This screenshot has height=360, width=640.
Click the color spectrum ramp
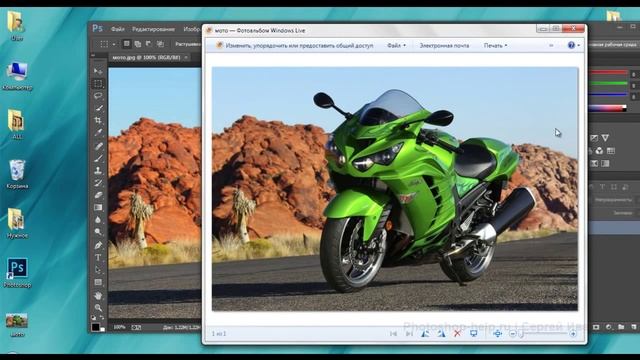tap(608, 108)
